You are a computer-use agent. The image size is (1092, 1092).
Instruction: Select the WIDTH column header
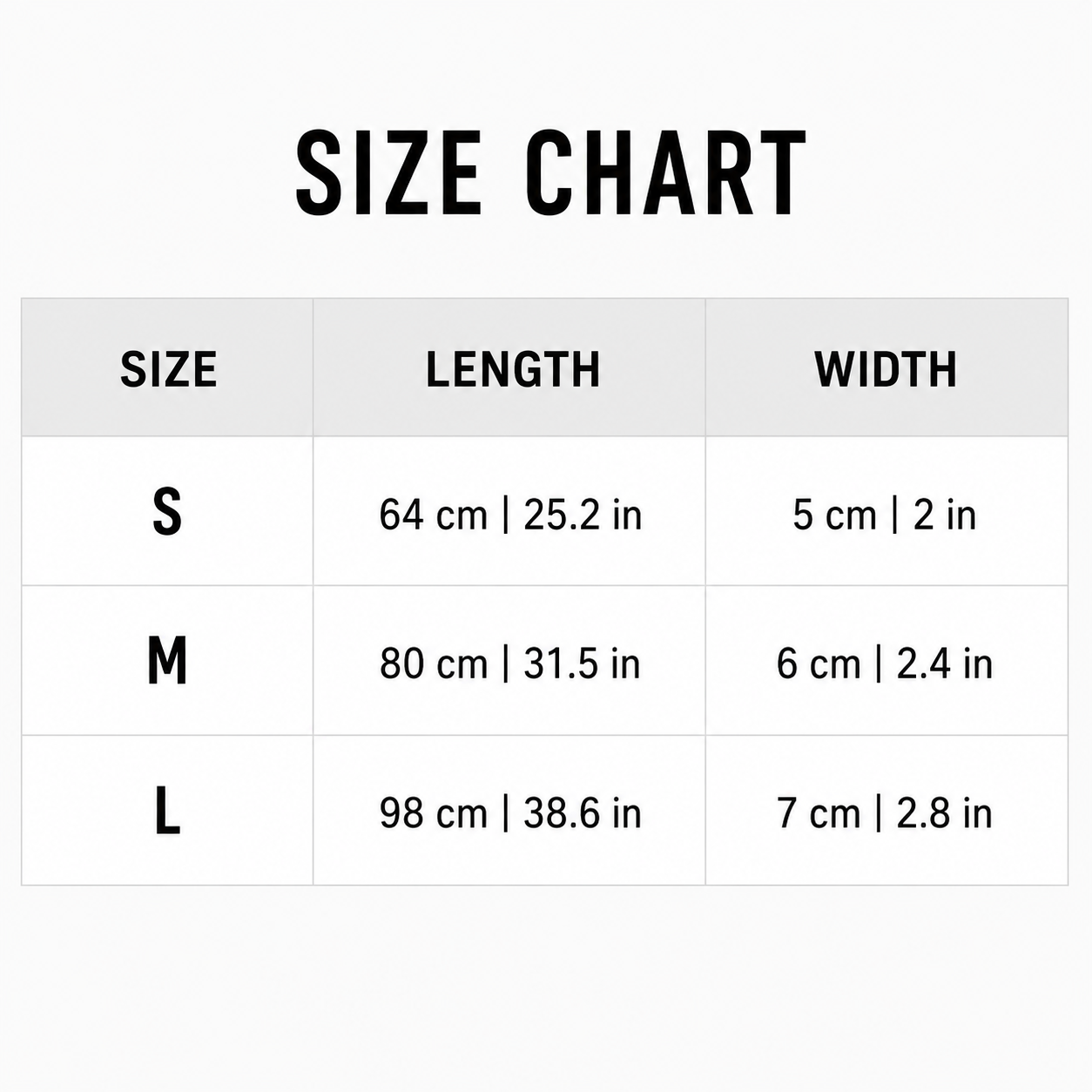coord(886,369)
